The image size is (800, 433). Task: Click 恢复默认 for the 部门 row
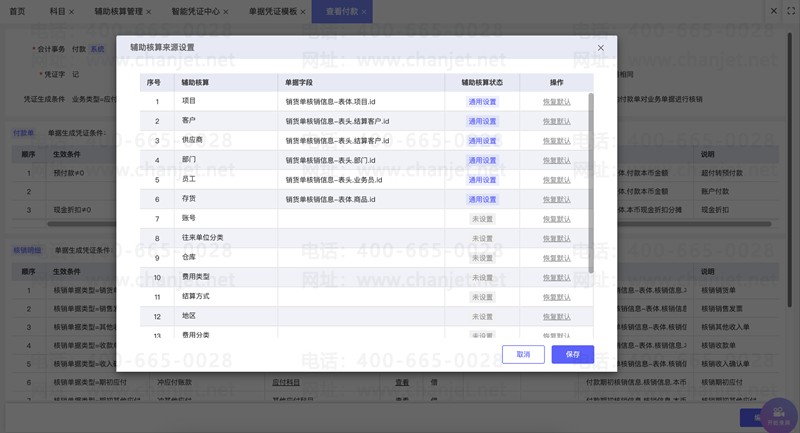pos(556,161)
